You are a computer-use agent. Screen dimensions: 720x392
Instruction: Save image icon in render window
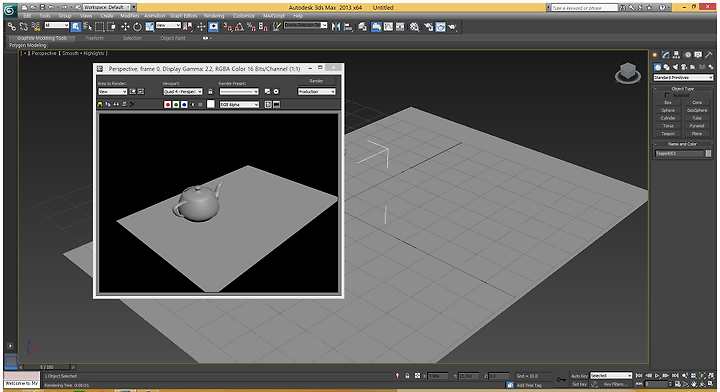click(x=100, y=105)
